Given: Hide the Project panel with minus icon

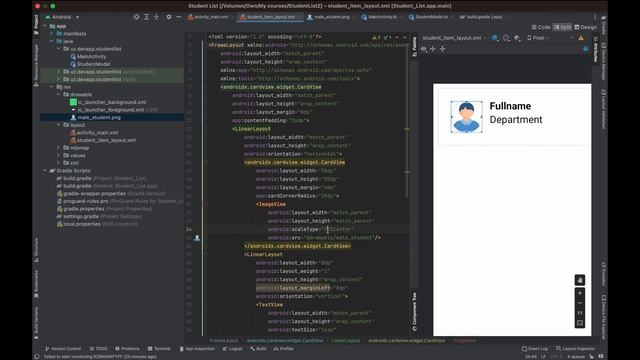Looking at the screenshot, I should click(x=178, y=17).
